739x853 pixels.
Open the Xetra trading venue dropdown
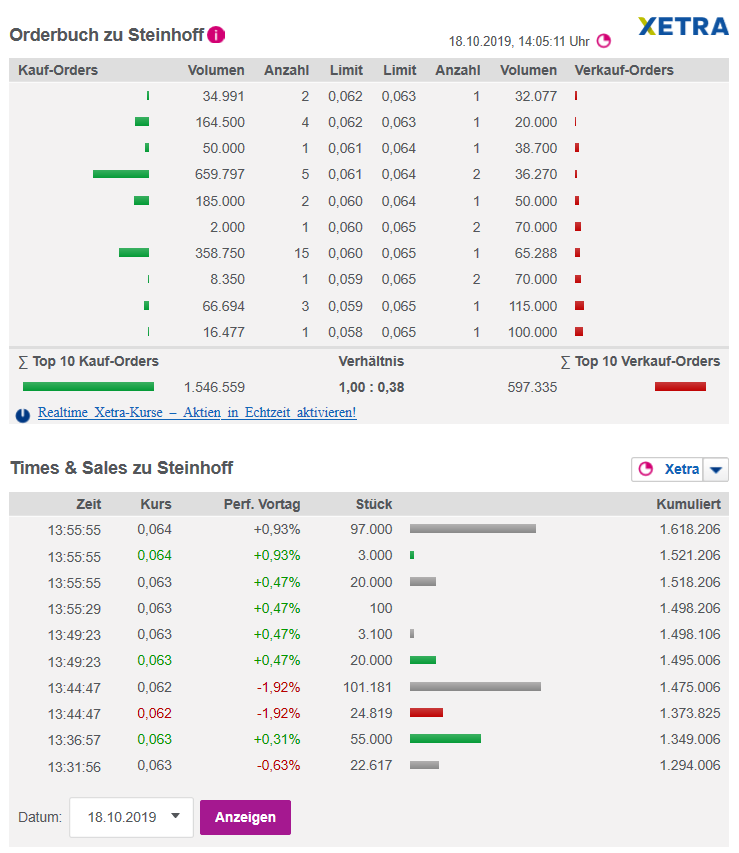(x=716, y=468)
